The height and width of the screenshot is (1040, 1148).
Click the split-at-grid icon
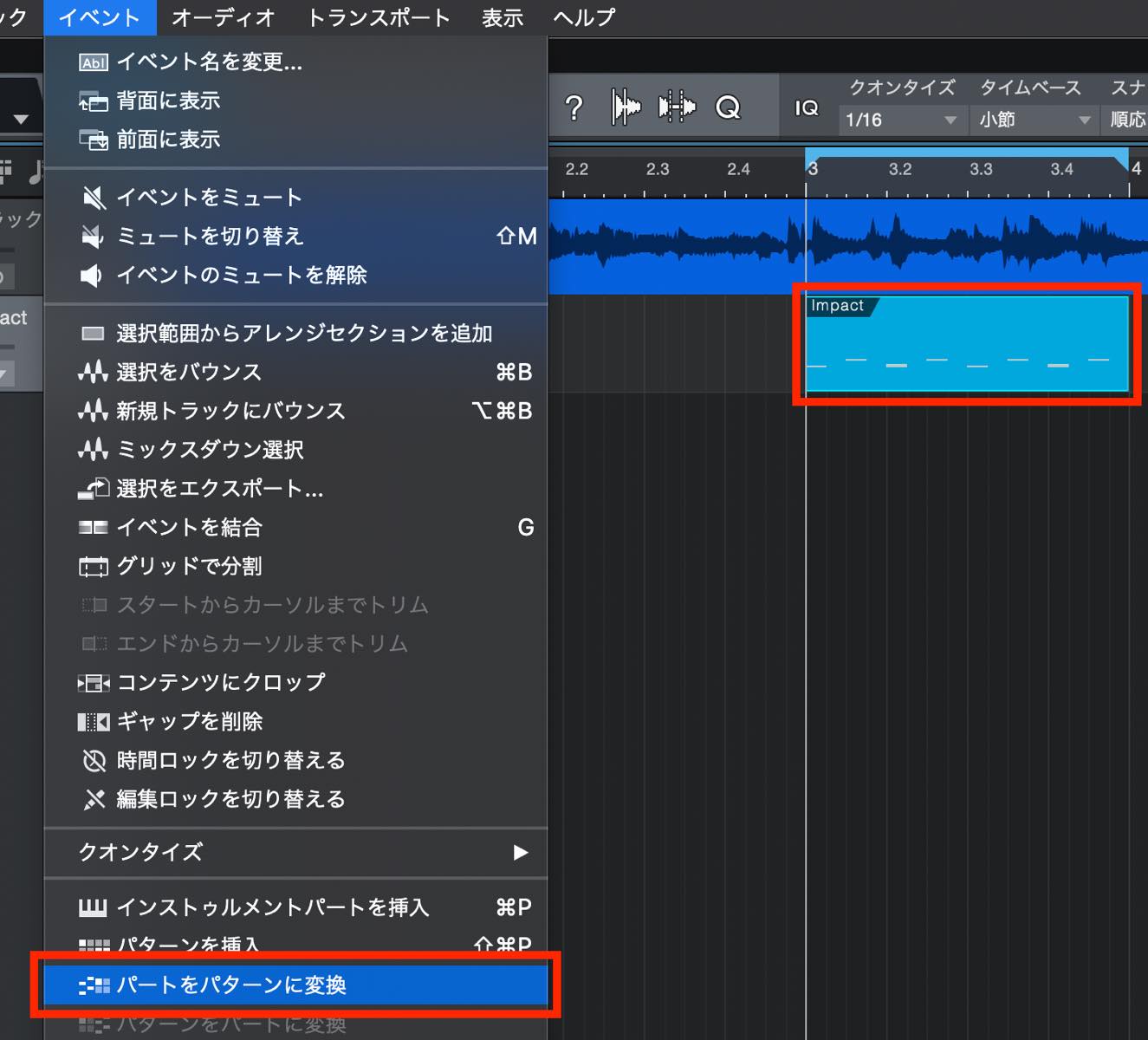94,567
